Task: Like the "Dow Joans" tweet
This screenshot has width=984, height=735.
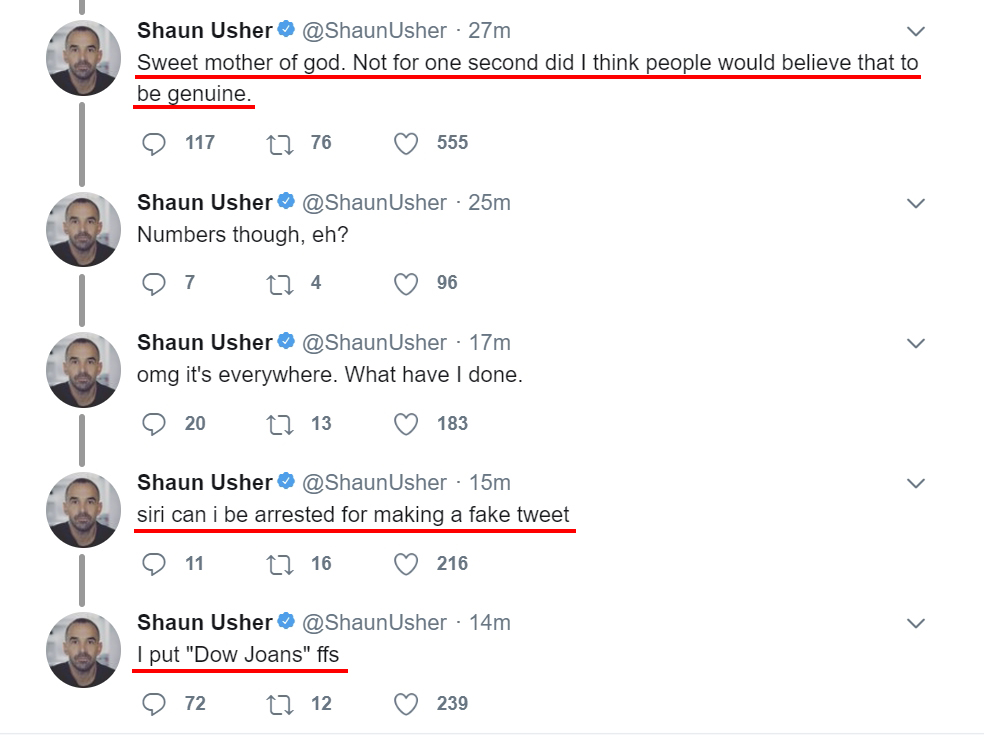Action: click(405, 704)
